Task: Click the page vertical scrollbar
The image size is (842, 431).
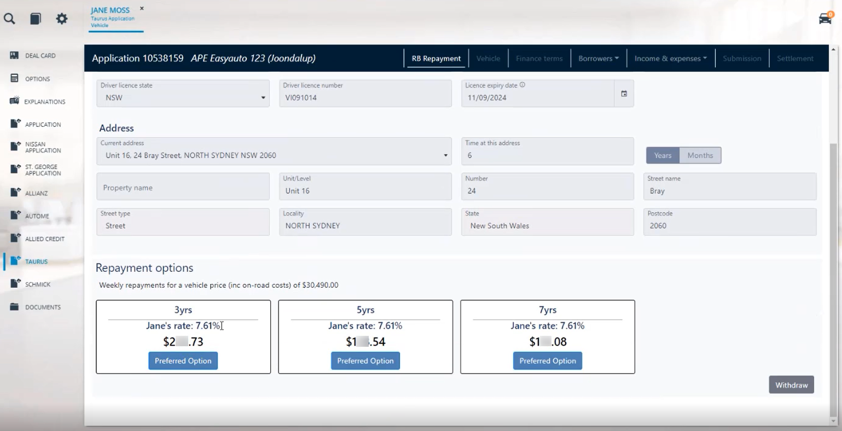Action: tap(833, 279)
